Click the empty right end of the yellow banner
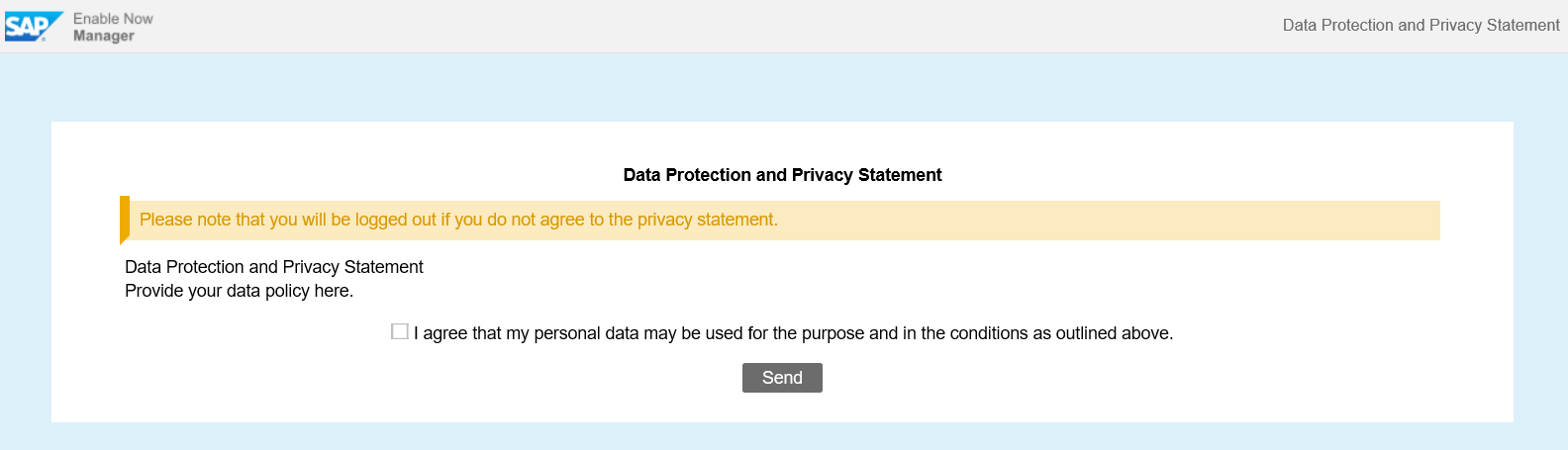 pyautogui.click(x=1109, y=220)
